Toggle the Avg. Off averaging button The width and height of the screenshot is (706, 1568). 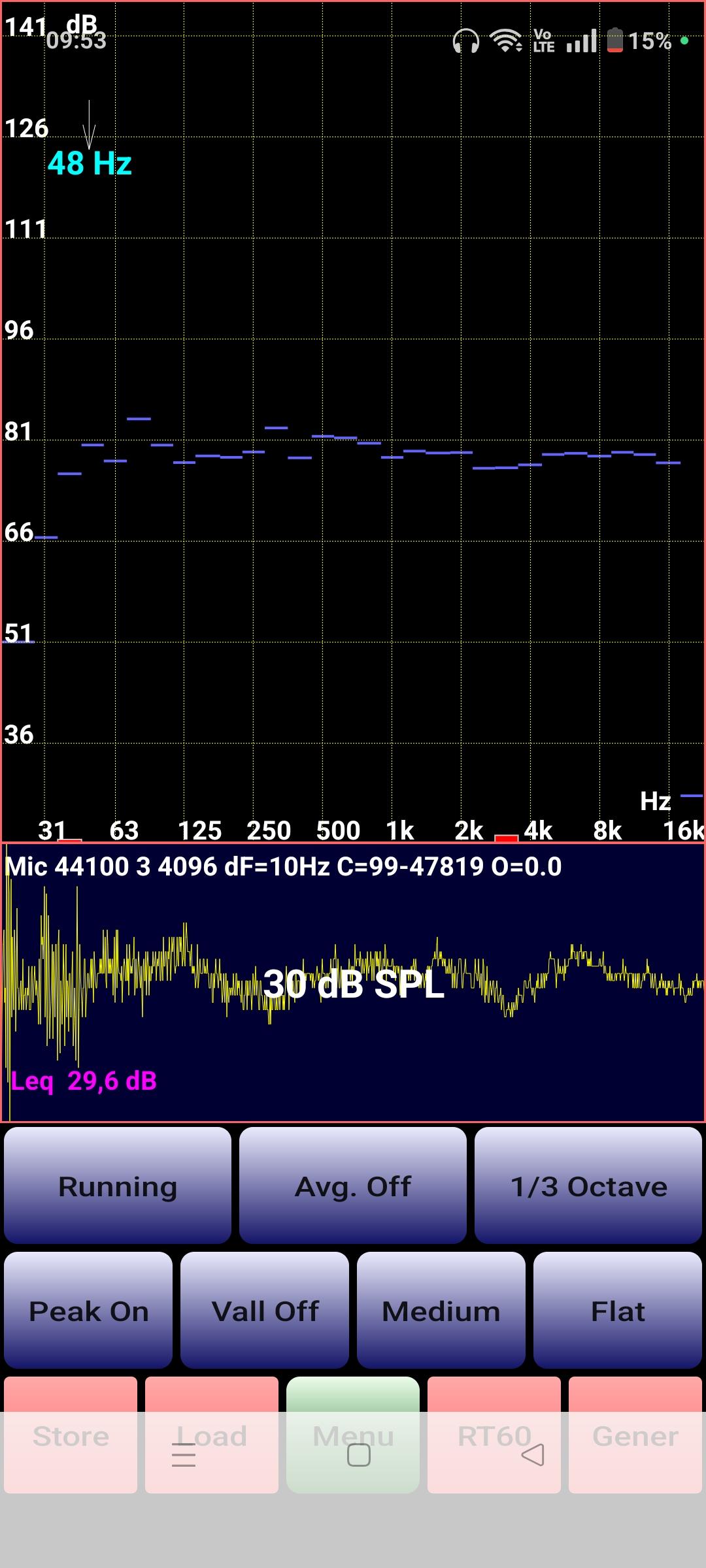click(x=353, y=1185)
